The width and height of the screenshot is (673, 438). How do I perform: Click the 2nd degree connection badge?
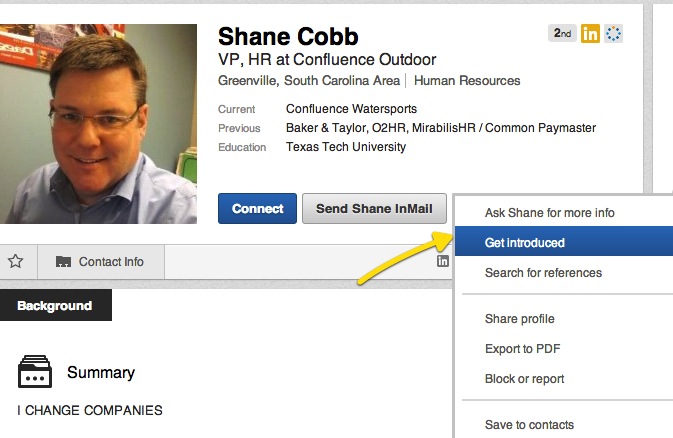point(562,33)
